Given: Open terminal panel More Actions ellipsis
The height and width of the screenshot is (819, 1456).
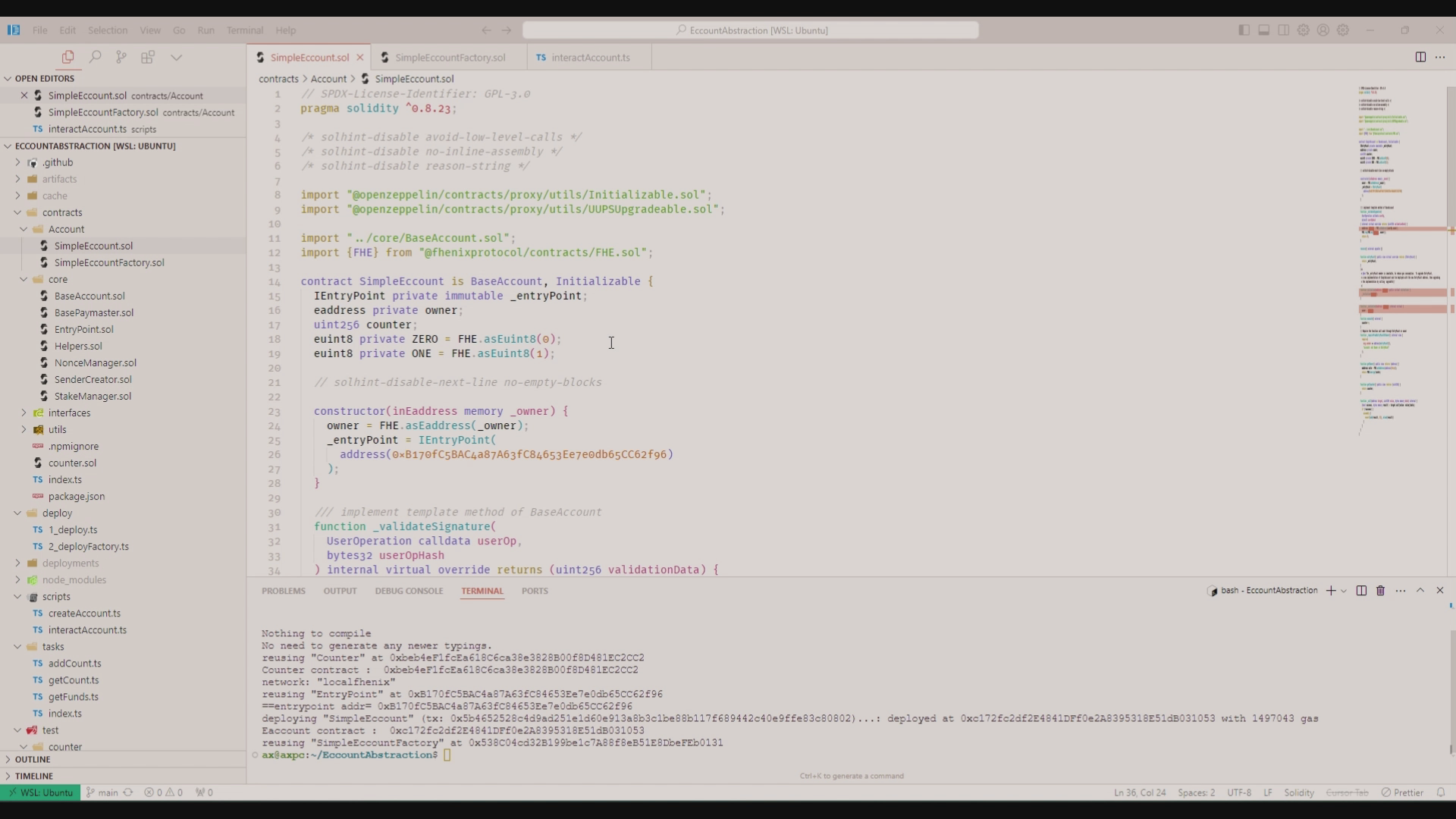Looking at the screenshot, I should click(x=1401, y=591).
